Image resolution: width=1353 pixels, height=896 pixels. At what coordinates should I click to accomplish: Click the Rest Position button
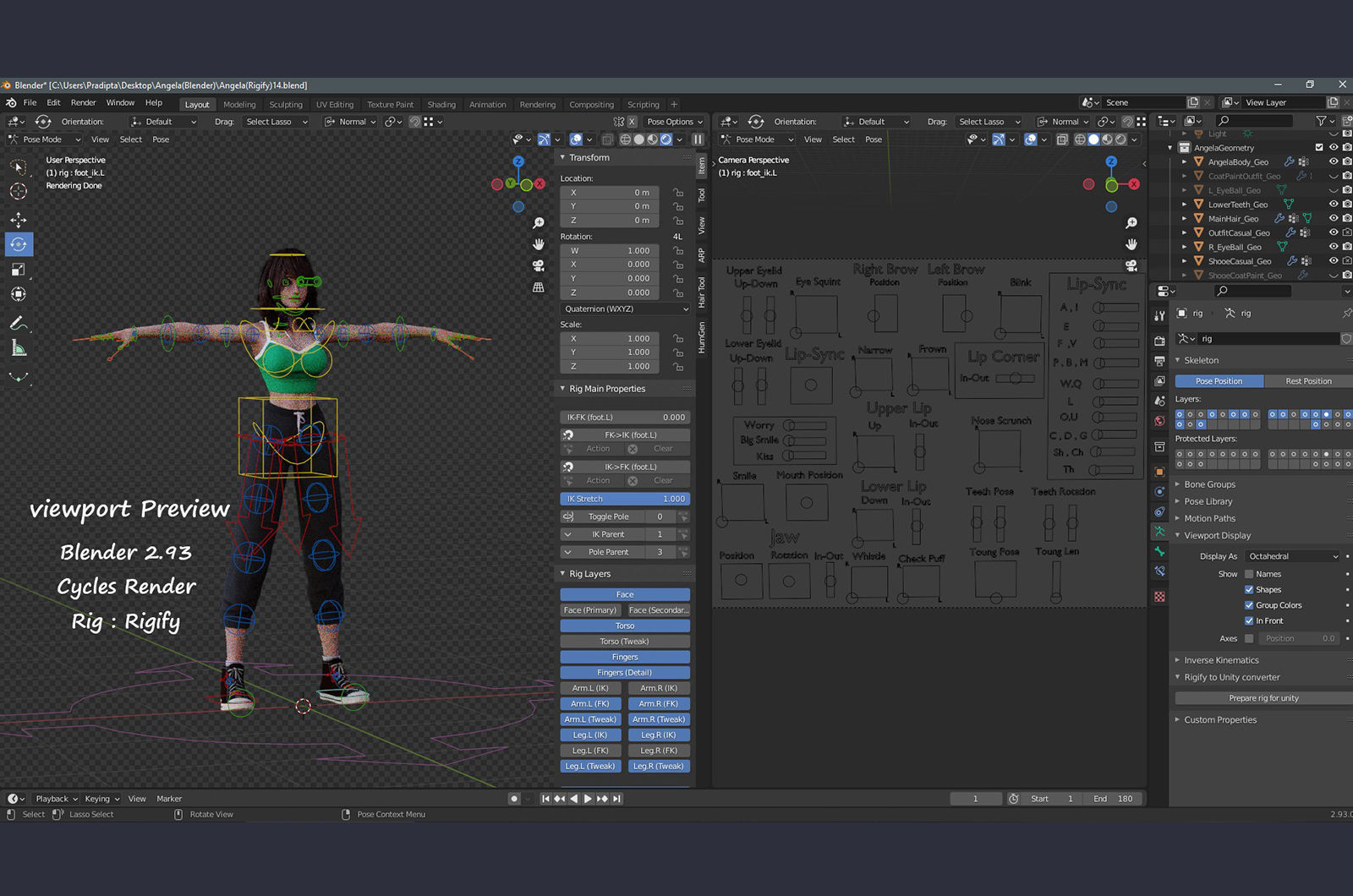[x=1308, y=381]
